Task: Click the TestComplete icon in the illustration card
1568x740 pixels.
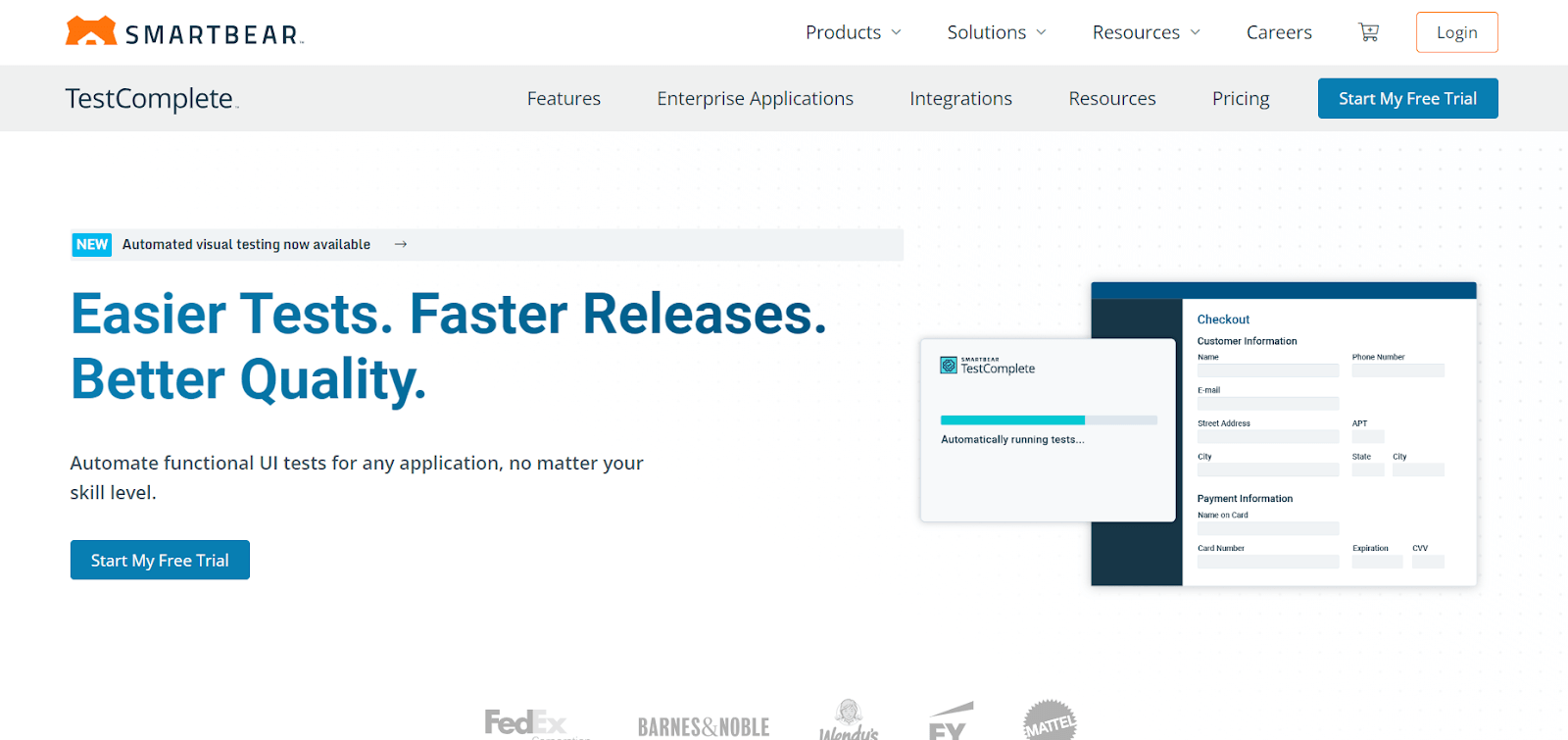Action: pyautogui.click(x=948, y=366)
